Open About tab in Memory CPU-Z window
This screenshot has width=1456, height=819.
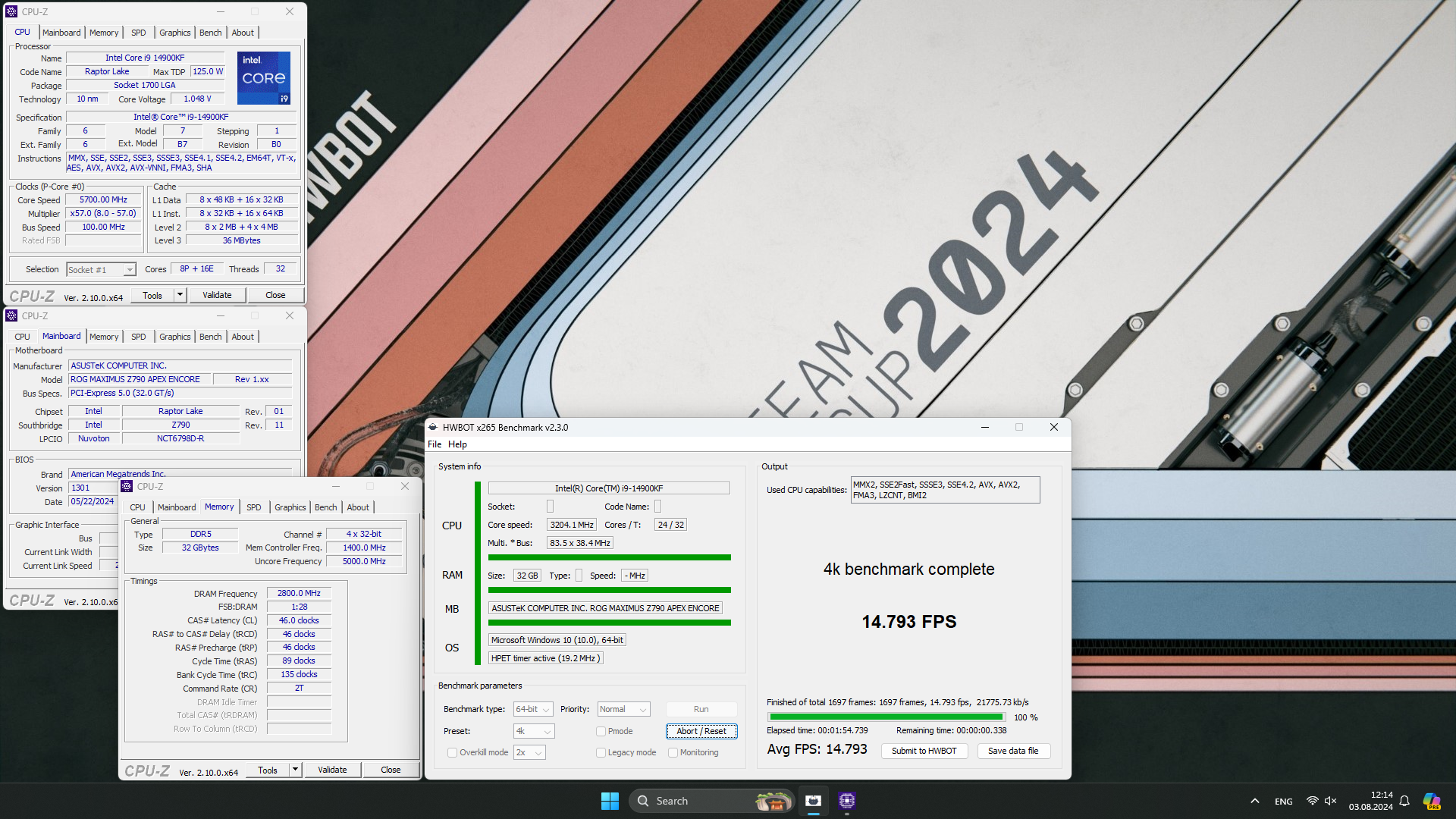[x=358, y=507]
